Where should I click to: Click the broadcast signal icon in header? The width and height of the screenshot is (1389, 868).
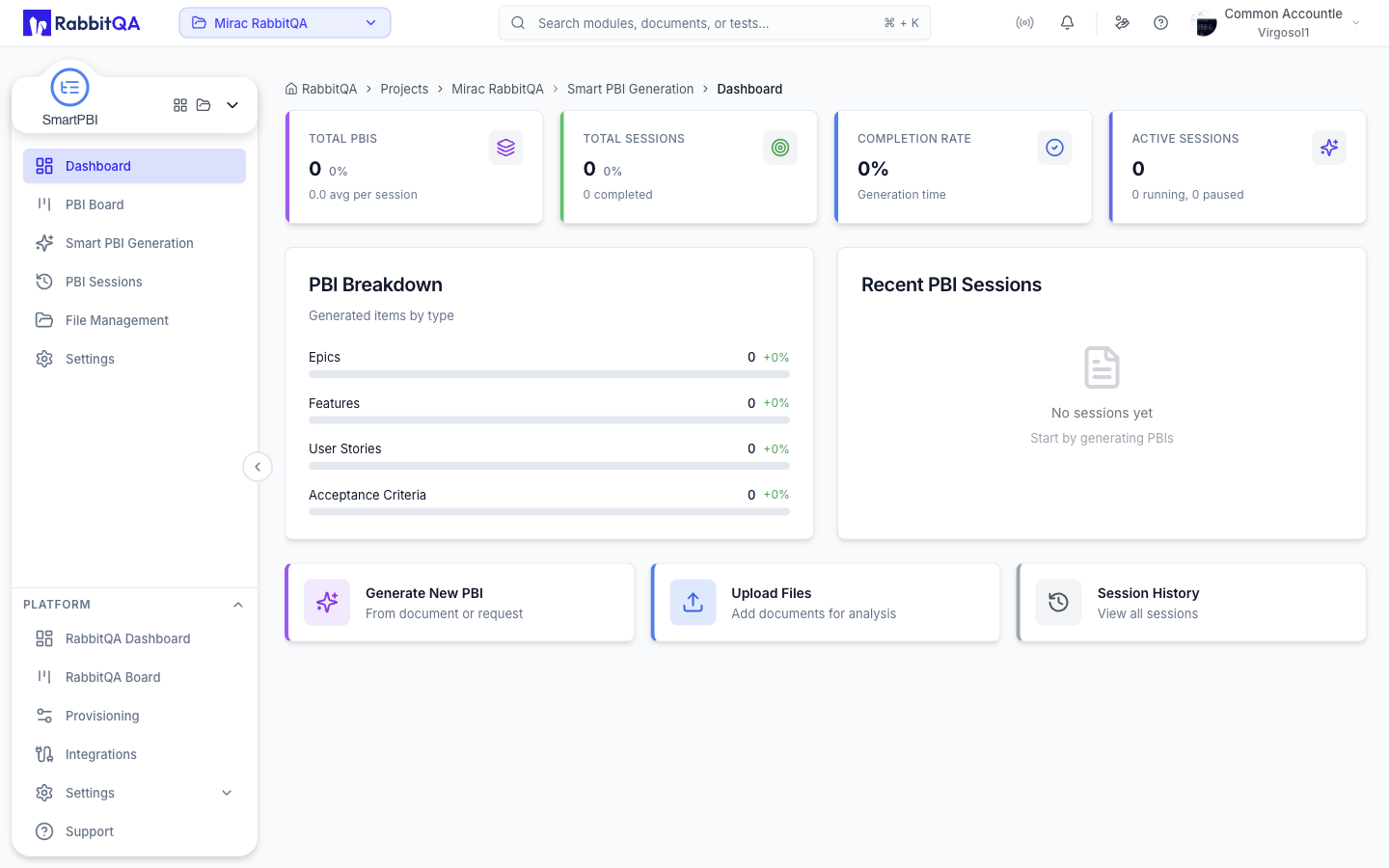point(1024,23)
